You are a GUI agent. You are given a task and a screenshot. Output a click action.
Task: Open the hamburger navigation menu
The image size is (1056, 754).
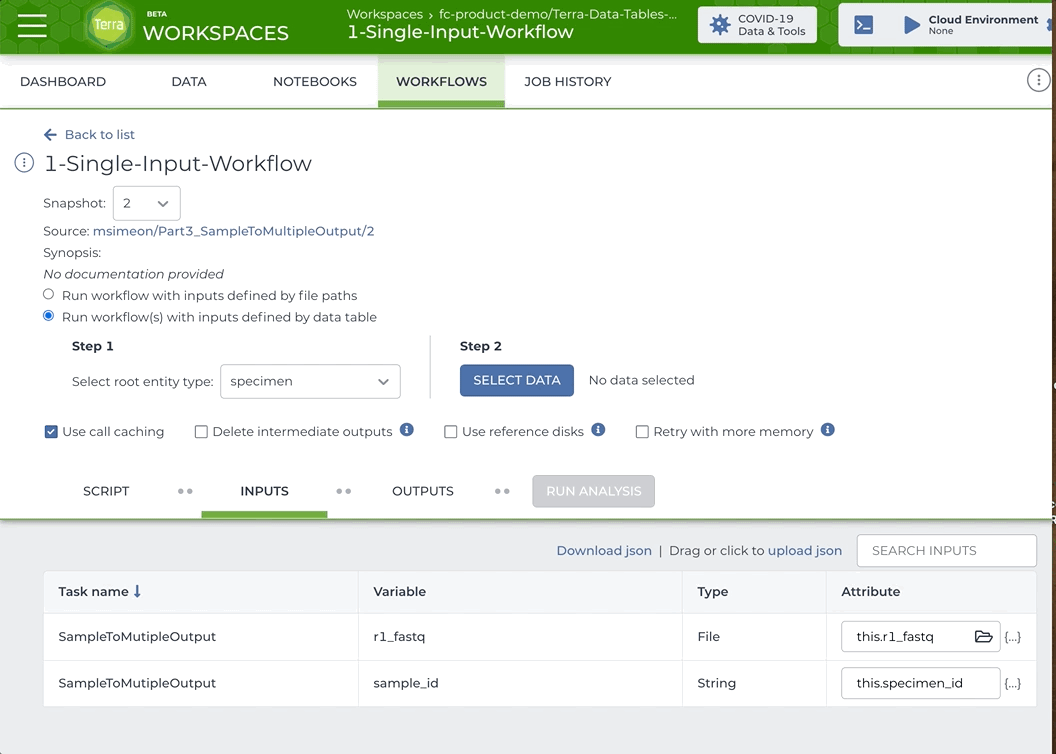coord(32,26)
